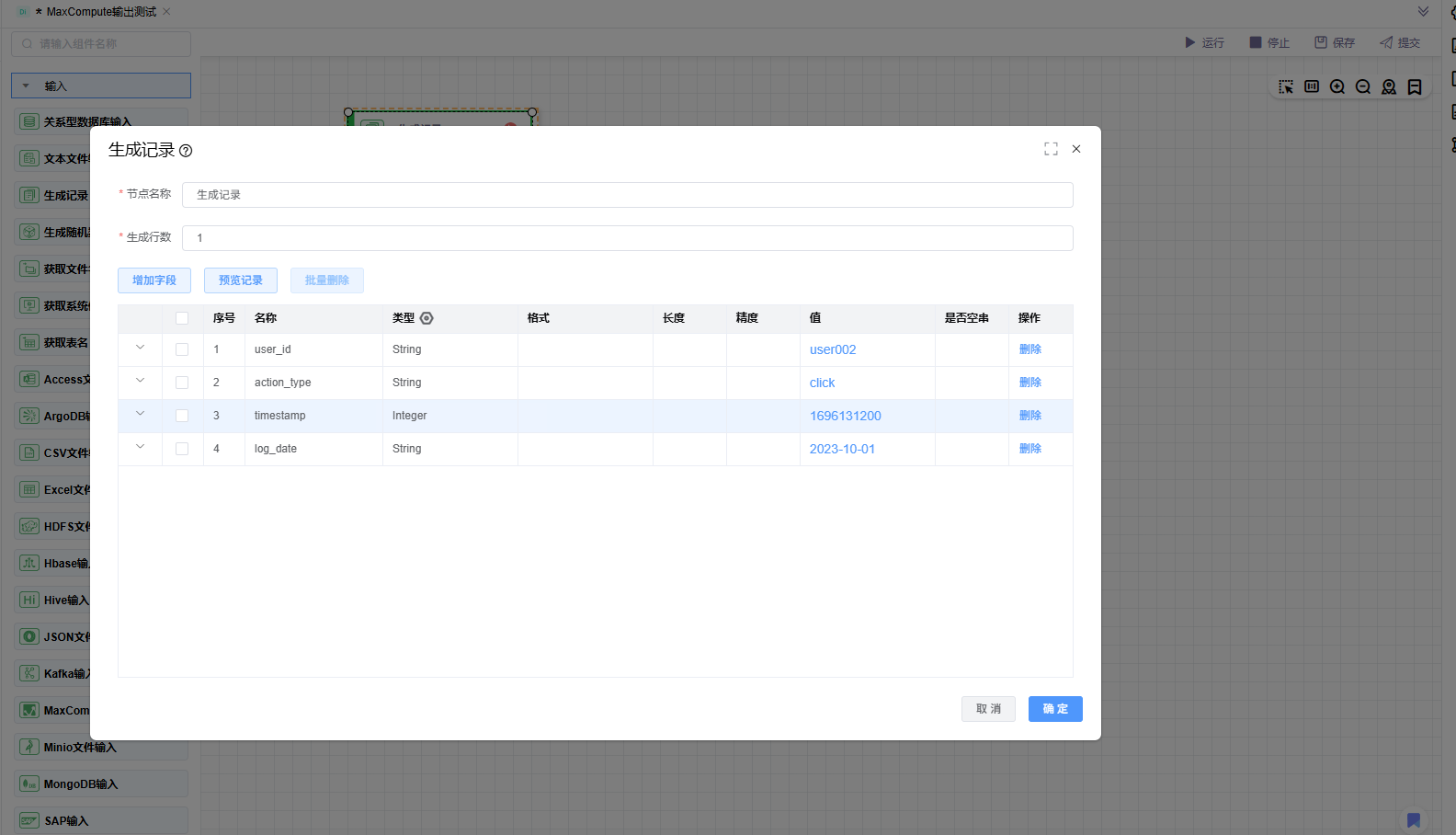Toggle the select-all checkbox in table header

182,318
